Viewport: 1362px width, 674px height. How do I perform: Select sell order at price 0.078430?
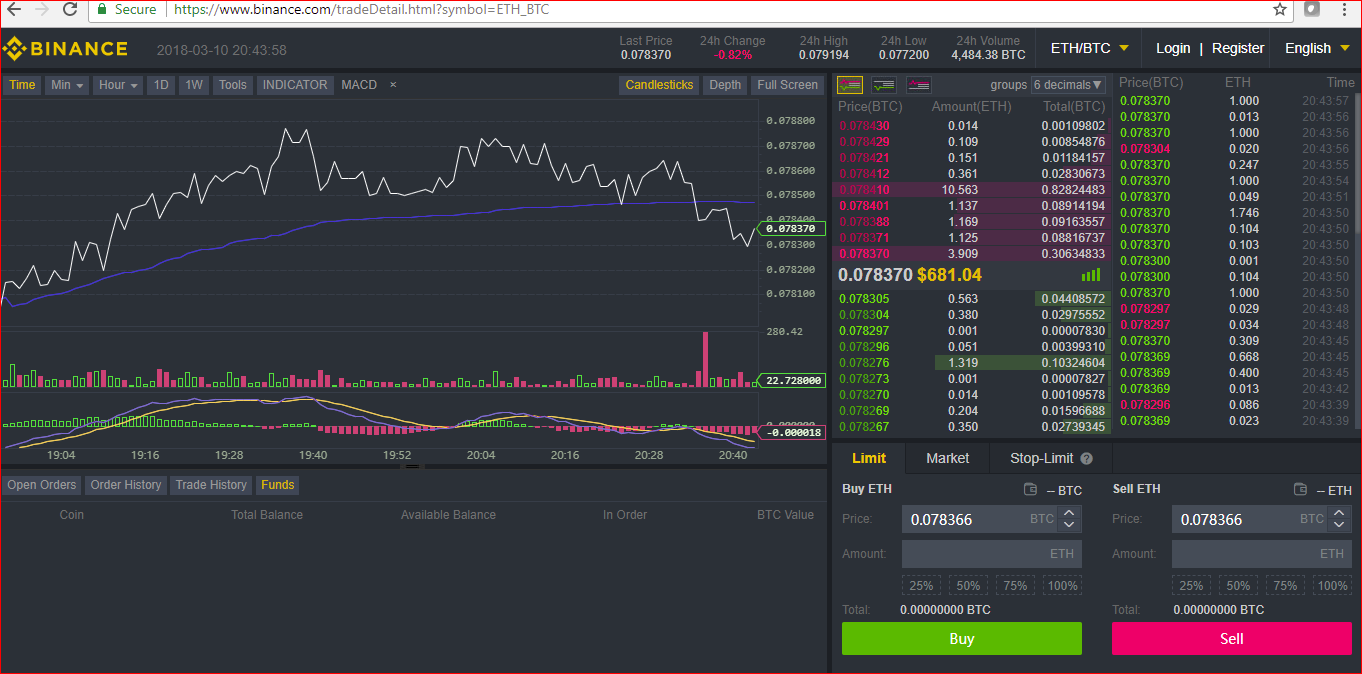(x=972, y=126)
